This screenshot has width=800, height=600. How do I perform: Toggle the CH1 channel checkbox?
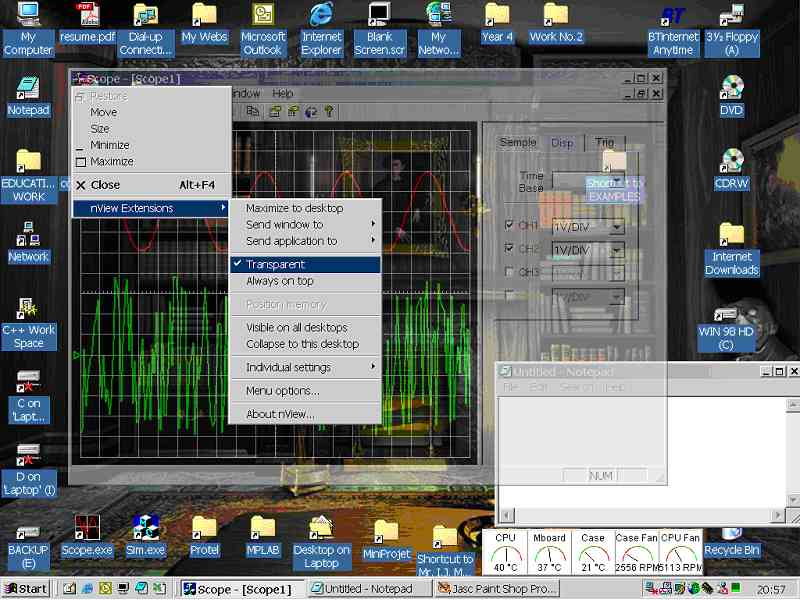(x=510, y=226)
